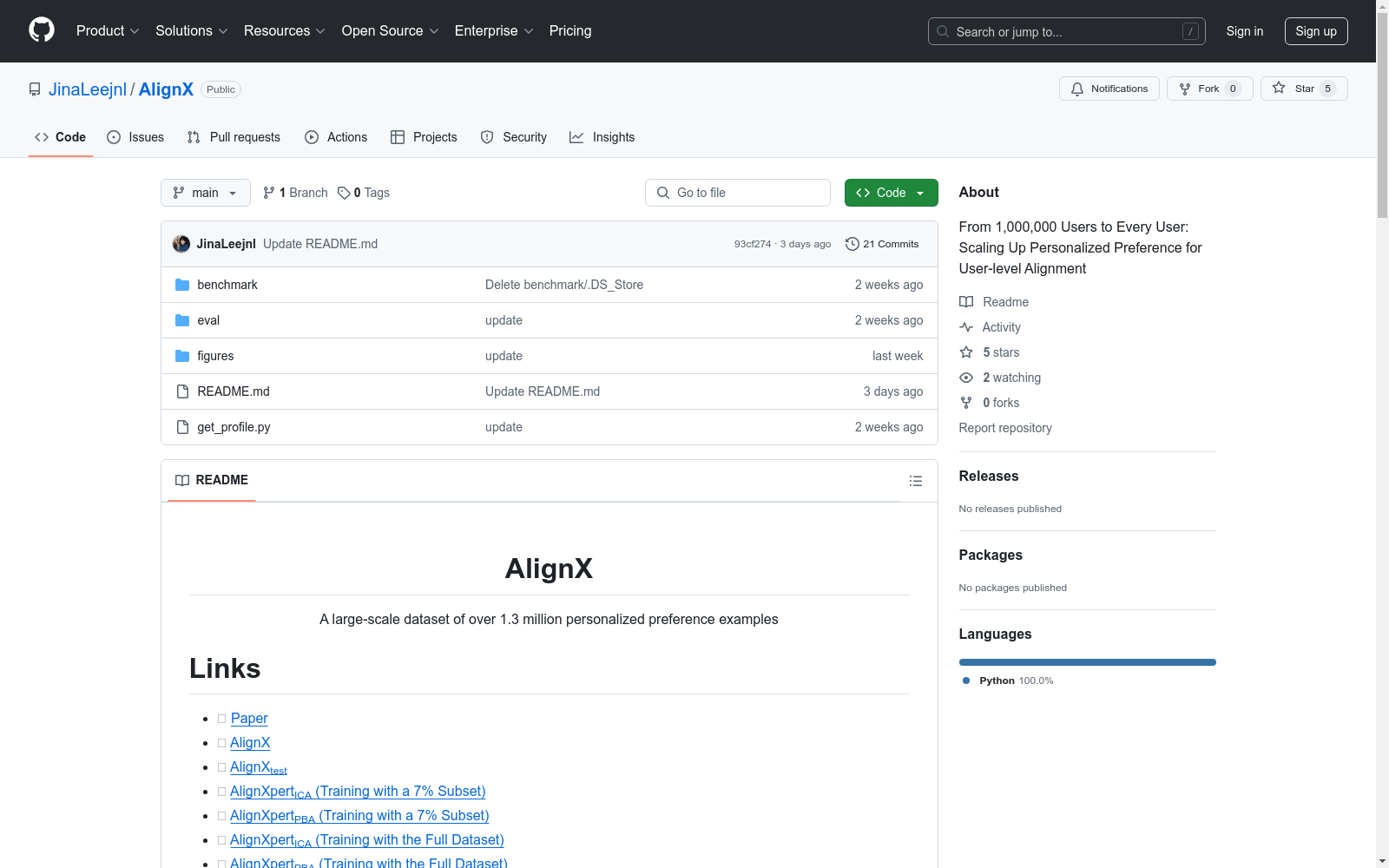
Task: Open the Notifications button
Action: (x=1109, y=89)
